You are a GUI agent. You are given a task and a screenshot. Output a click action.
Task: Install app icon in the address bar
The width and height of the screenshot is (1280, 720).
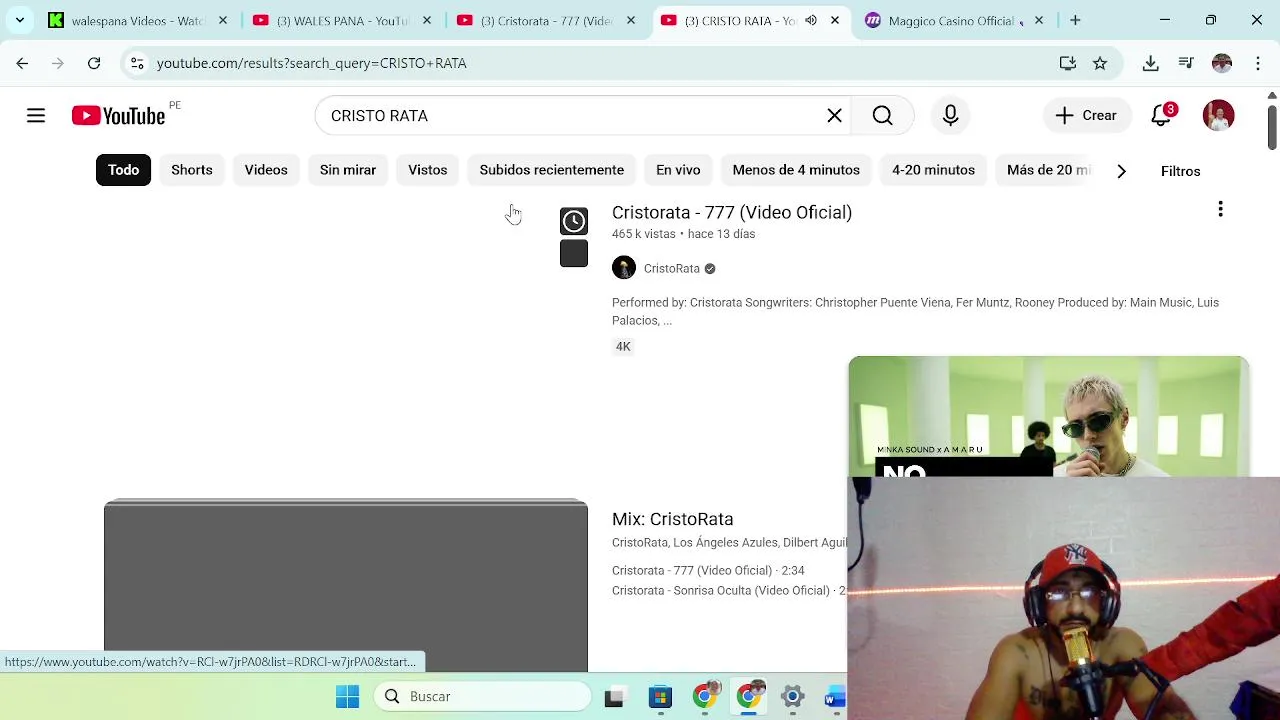(1068, 63)
